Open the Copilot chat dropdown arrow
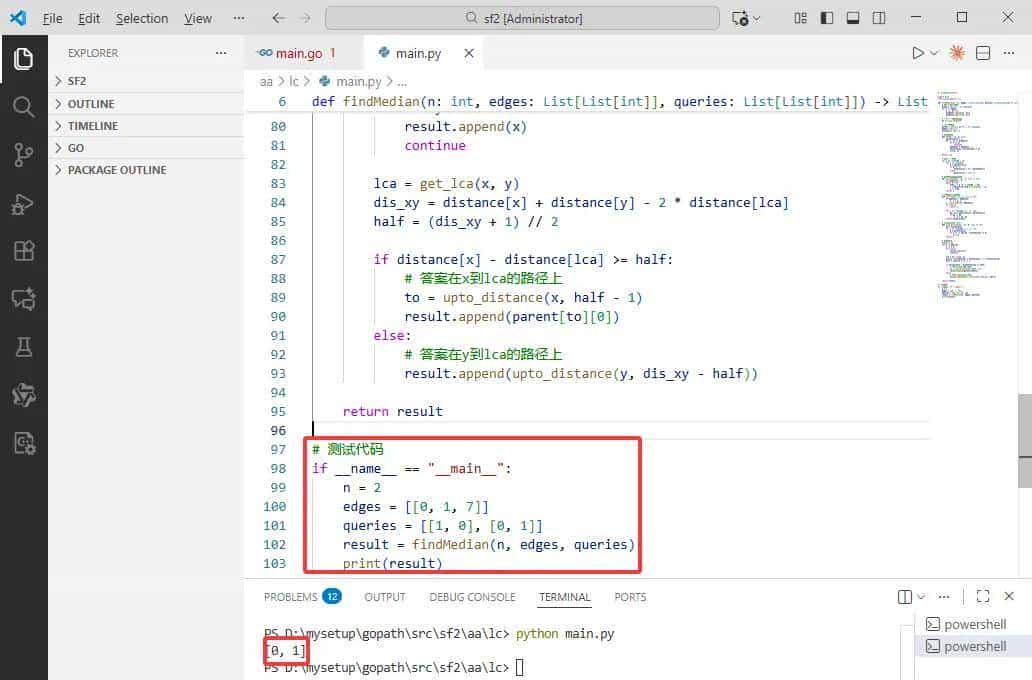The image size is (1032, 680). tap(756, 18)
